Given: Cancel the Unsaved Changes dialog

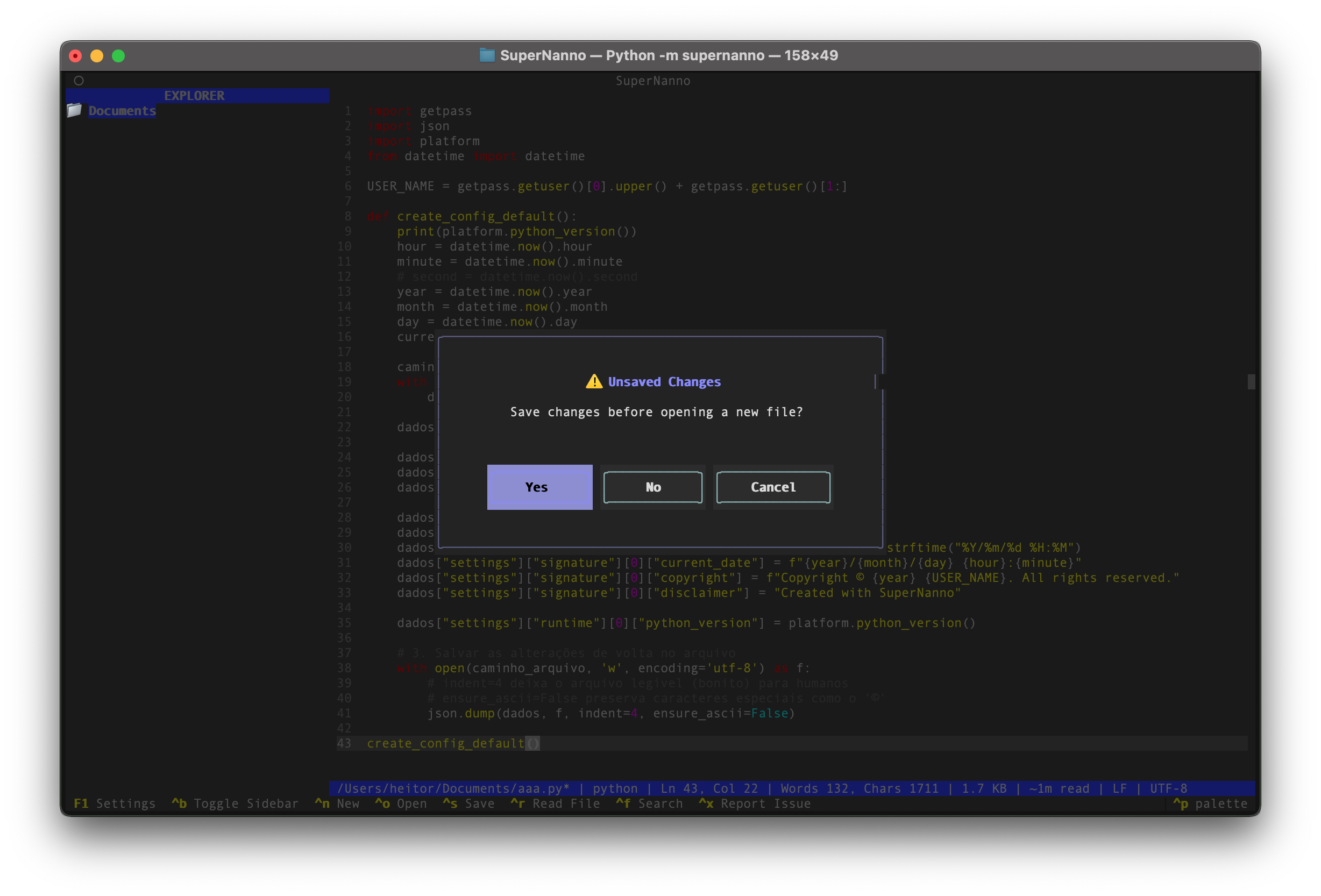Looking at the screenshot, I should pyautogui.click(x=773, y=487).
